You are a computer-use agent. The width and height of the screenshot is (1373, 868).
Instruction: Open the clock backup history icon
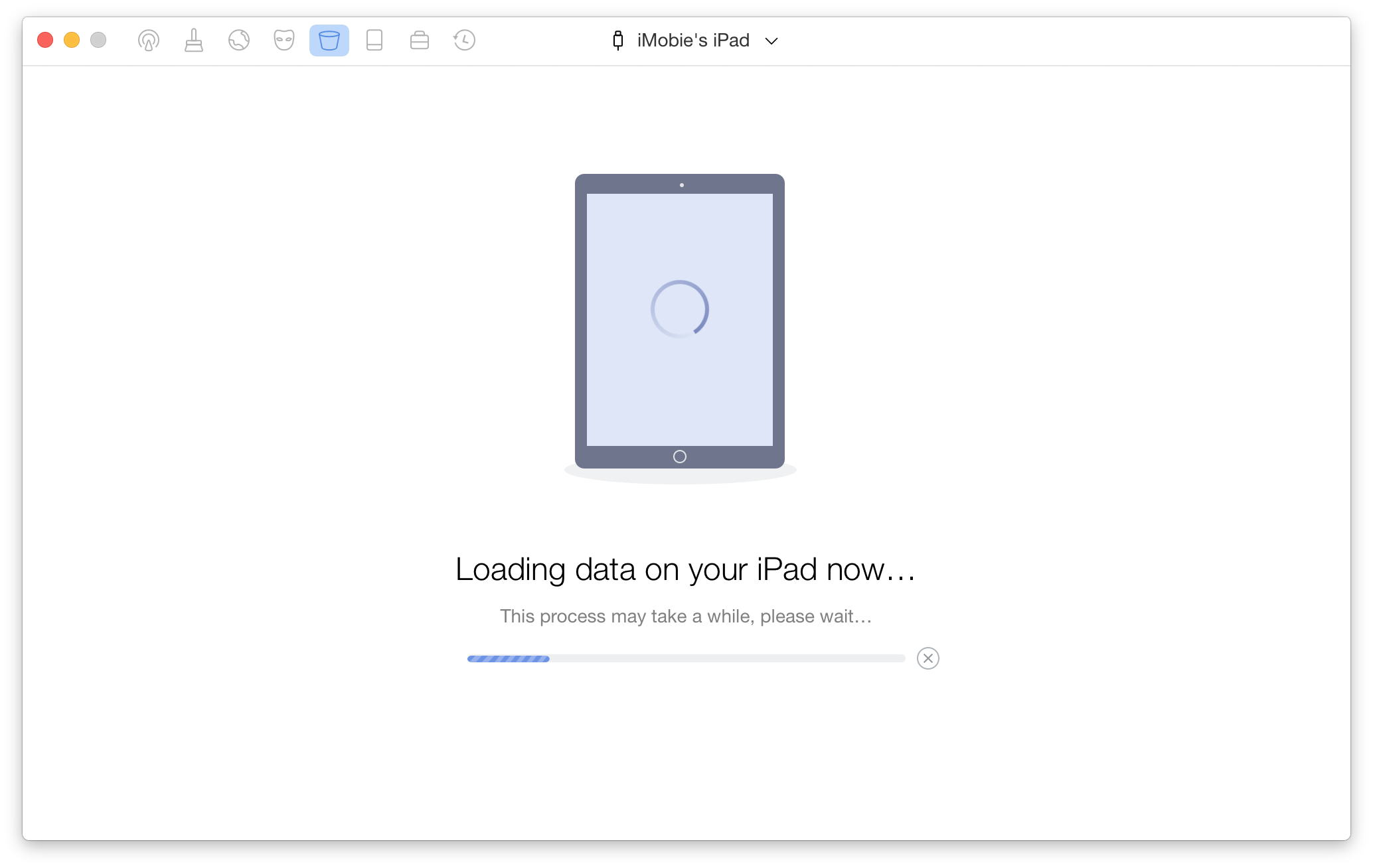coord(464,40)
